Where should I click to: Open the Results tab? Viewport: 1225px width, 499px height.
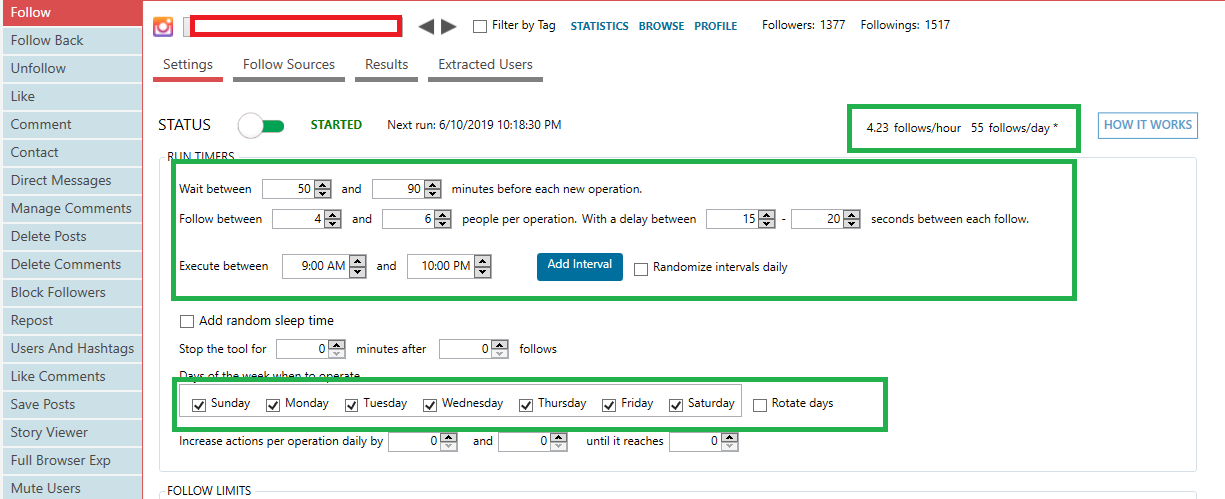386,64
